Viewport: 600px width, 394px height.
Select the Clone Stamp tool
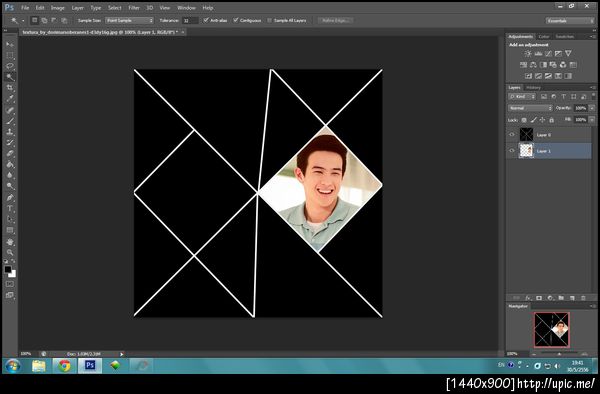pos(10,132)
